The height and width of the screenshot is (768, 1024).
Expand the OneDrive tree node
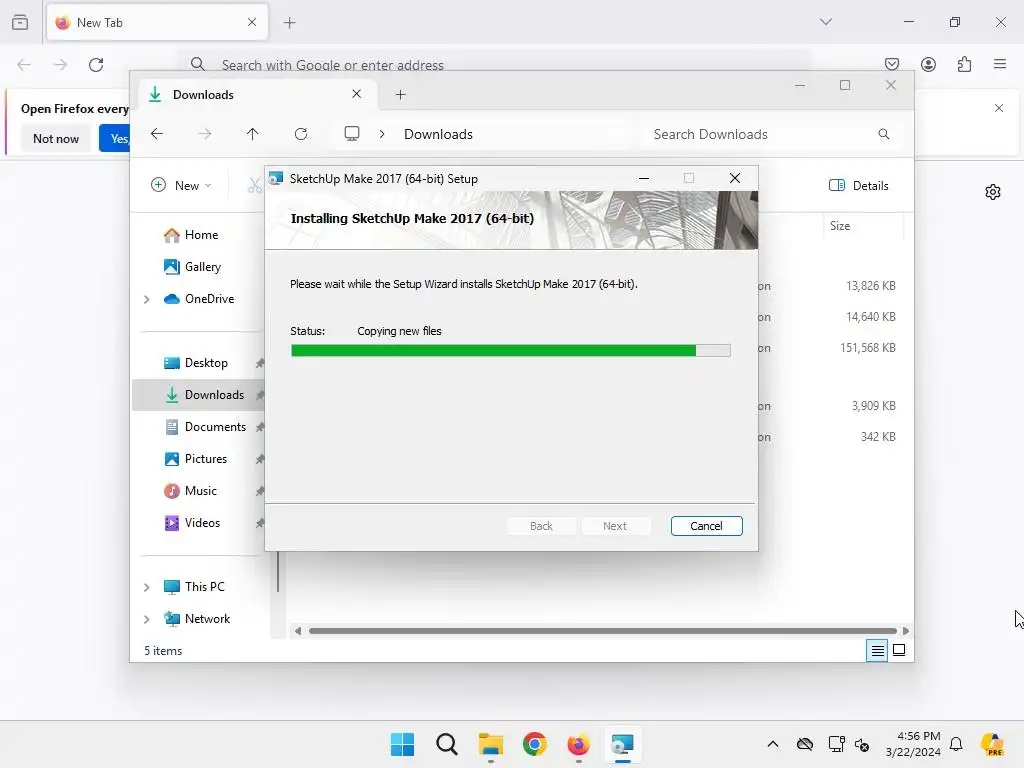147,299
